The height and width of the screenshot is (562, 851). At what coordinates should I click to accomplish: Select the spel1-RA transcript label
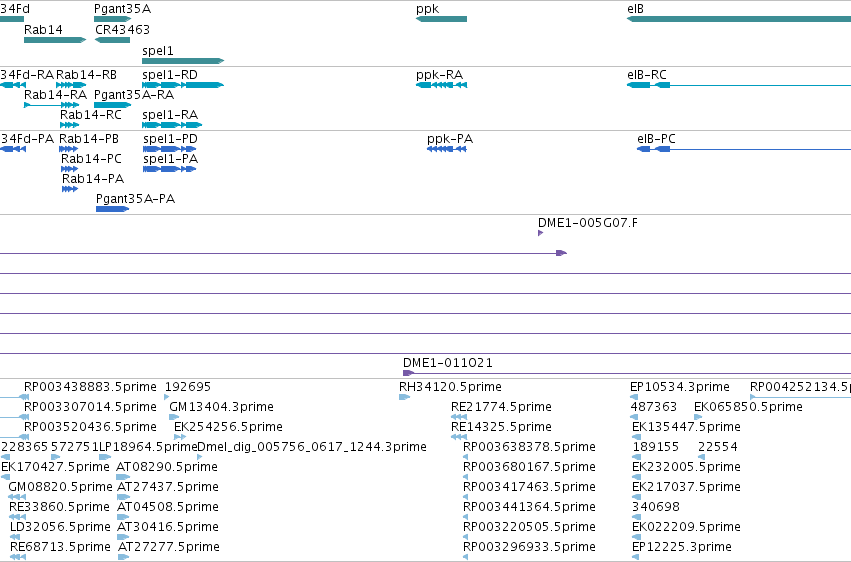coord(170,114)
